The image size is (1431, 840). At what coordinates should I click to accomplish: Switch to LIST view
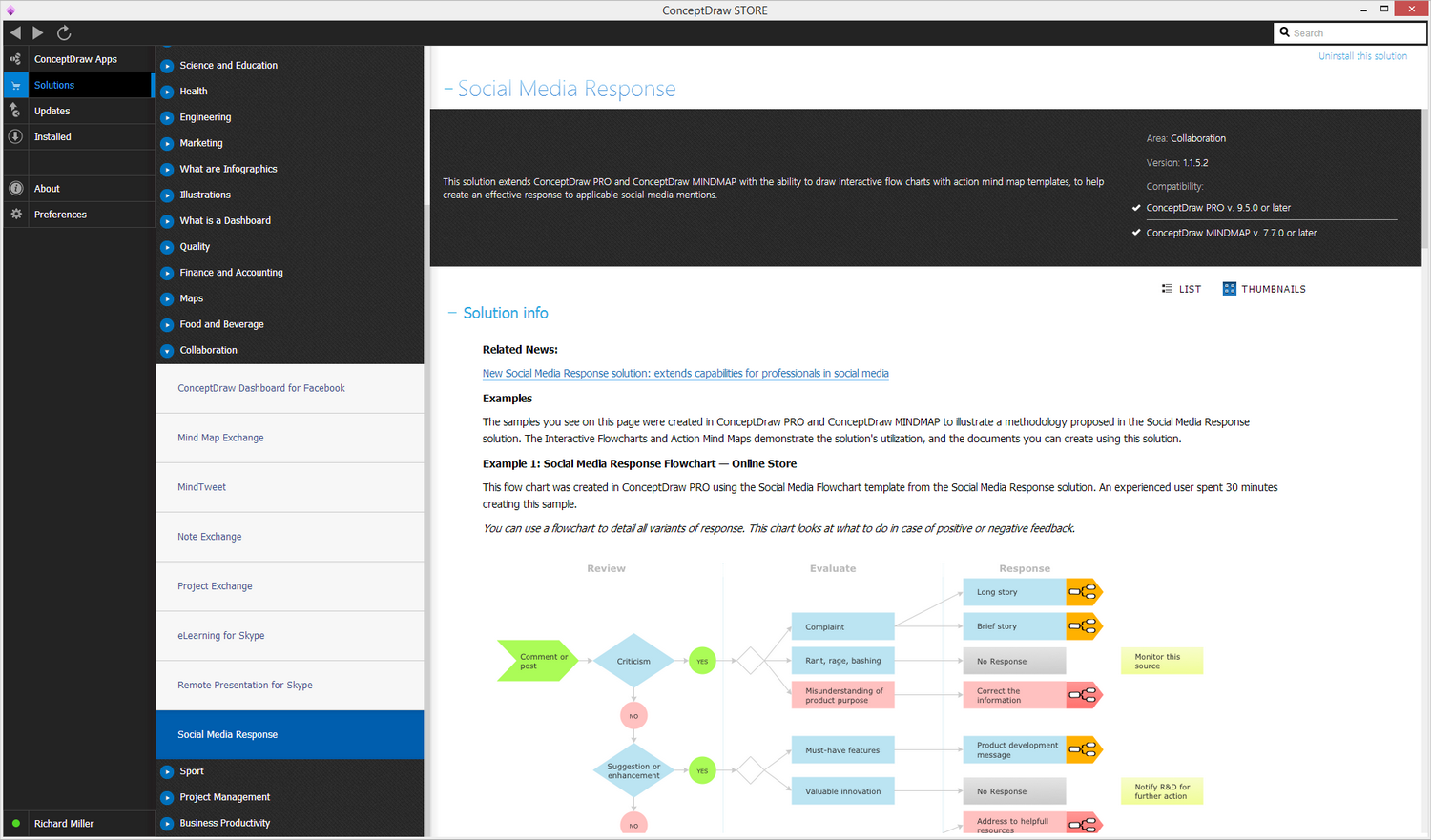click(1181, 289)
